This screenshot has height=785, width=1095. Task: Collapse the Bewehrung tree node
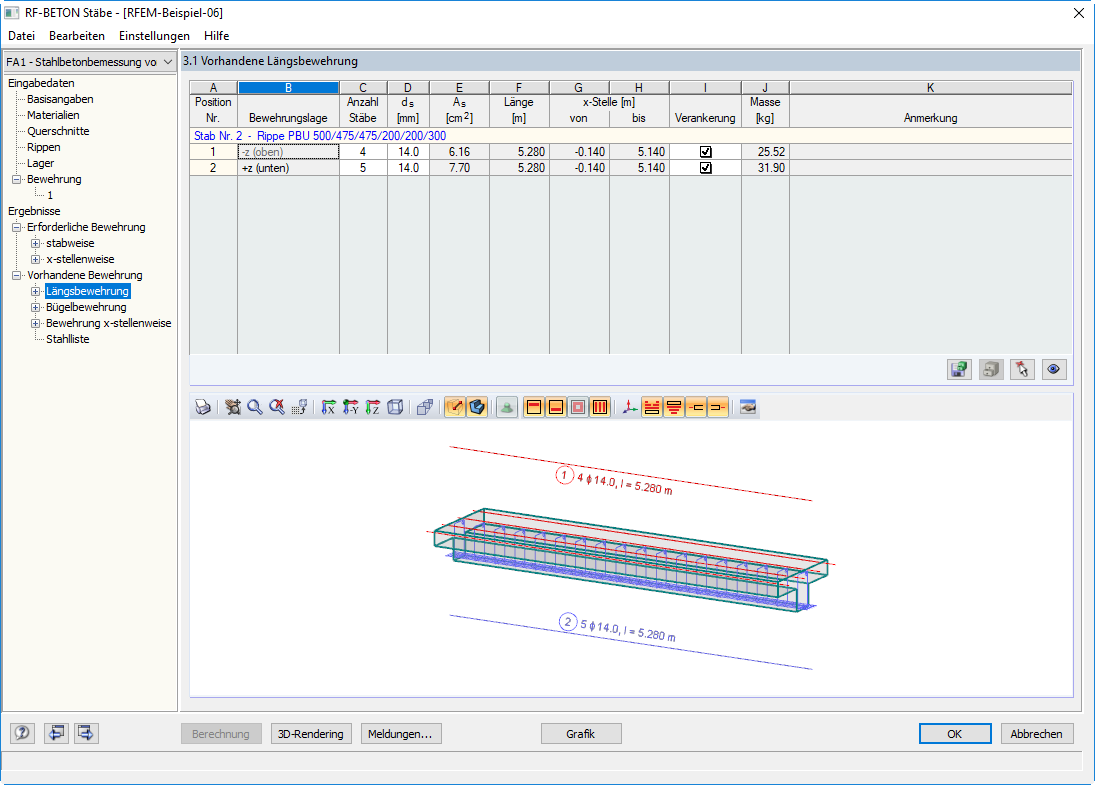16,179
